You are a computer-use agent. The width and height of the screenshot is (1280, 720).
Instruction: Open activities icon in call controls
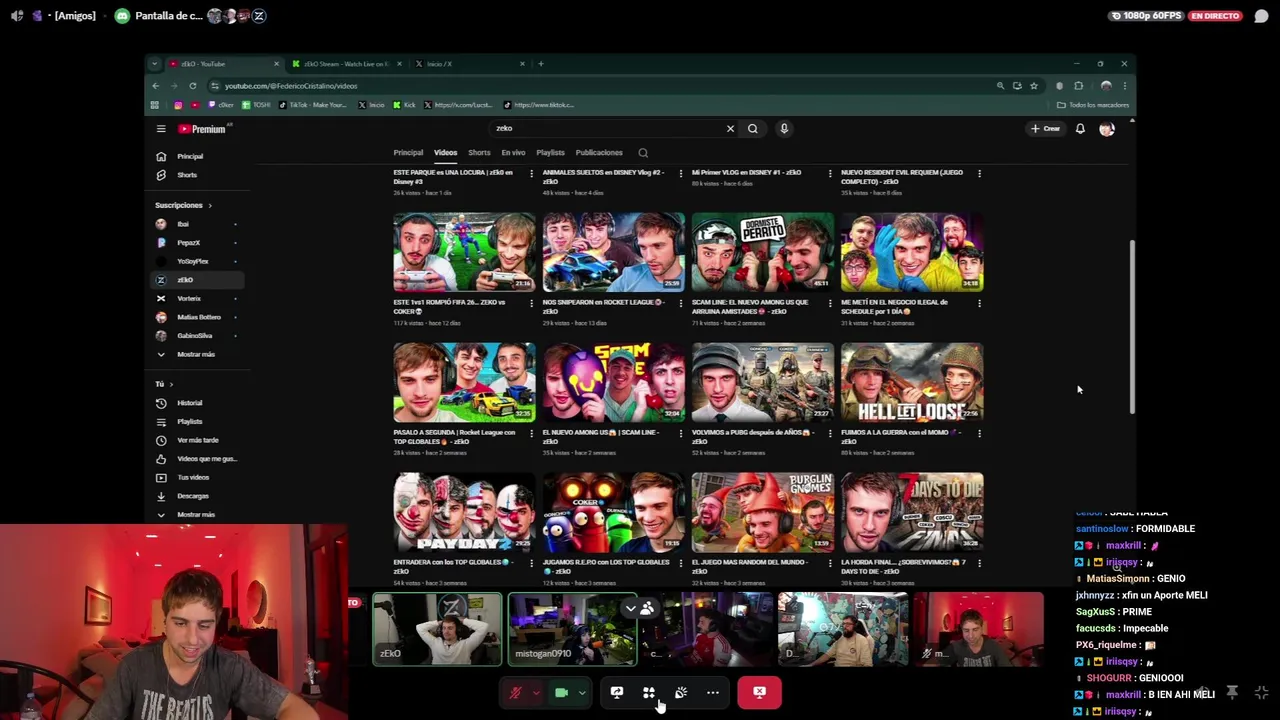click(649, 692)
